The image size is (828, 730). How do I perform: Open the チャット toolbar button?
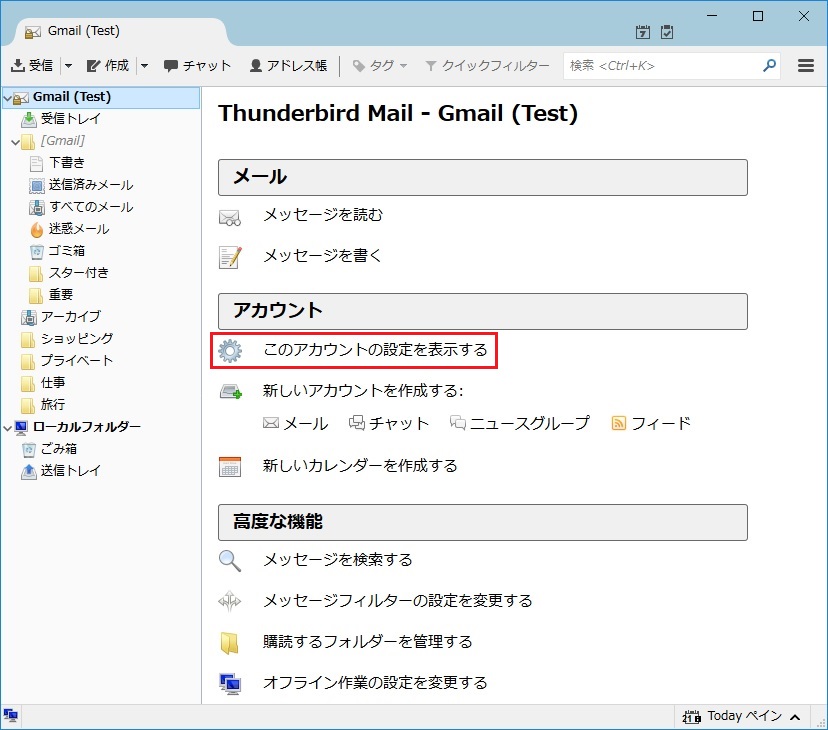coord(197,66)
